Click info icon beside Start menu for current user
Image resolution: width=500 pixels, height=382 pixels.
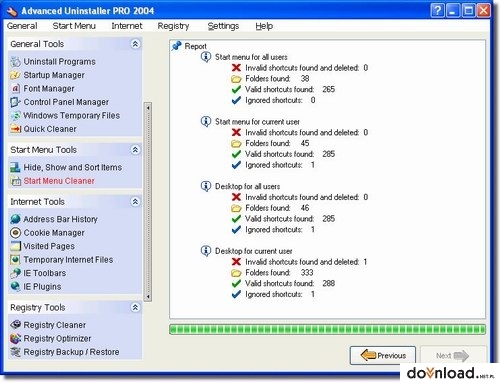pos(206,121)
